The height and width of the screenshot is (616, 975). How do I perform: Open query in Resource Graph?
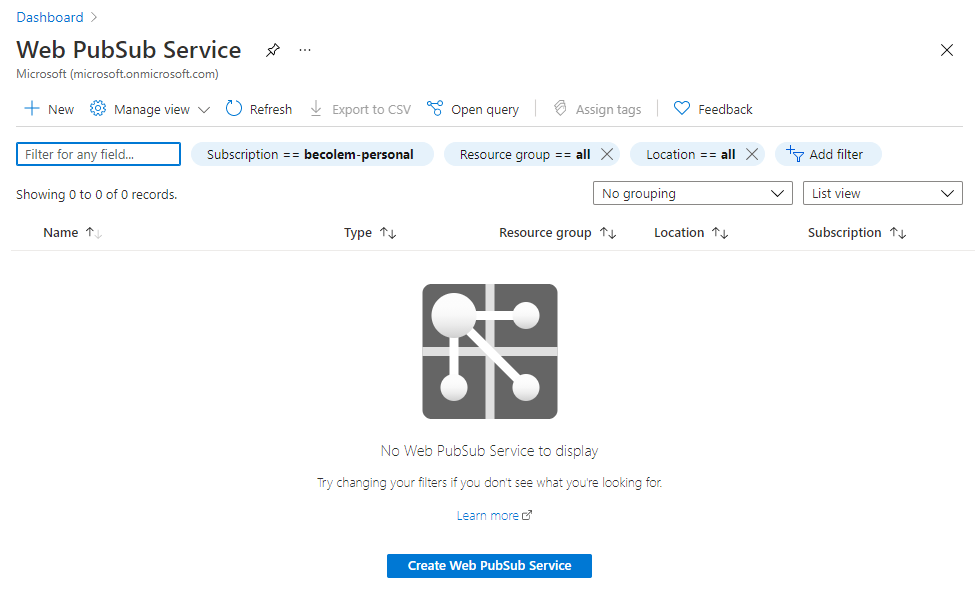coord(473,109)
